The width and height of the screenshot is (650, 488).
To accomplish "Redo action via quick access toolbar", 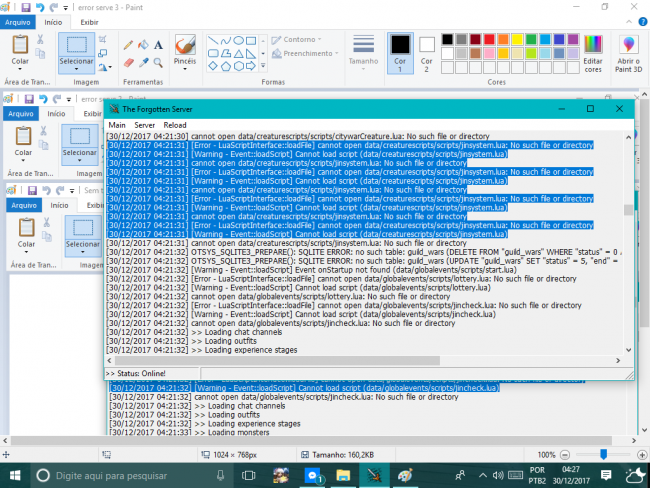I will 53,7.
